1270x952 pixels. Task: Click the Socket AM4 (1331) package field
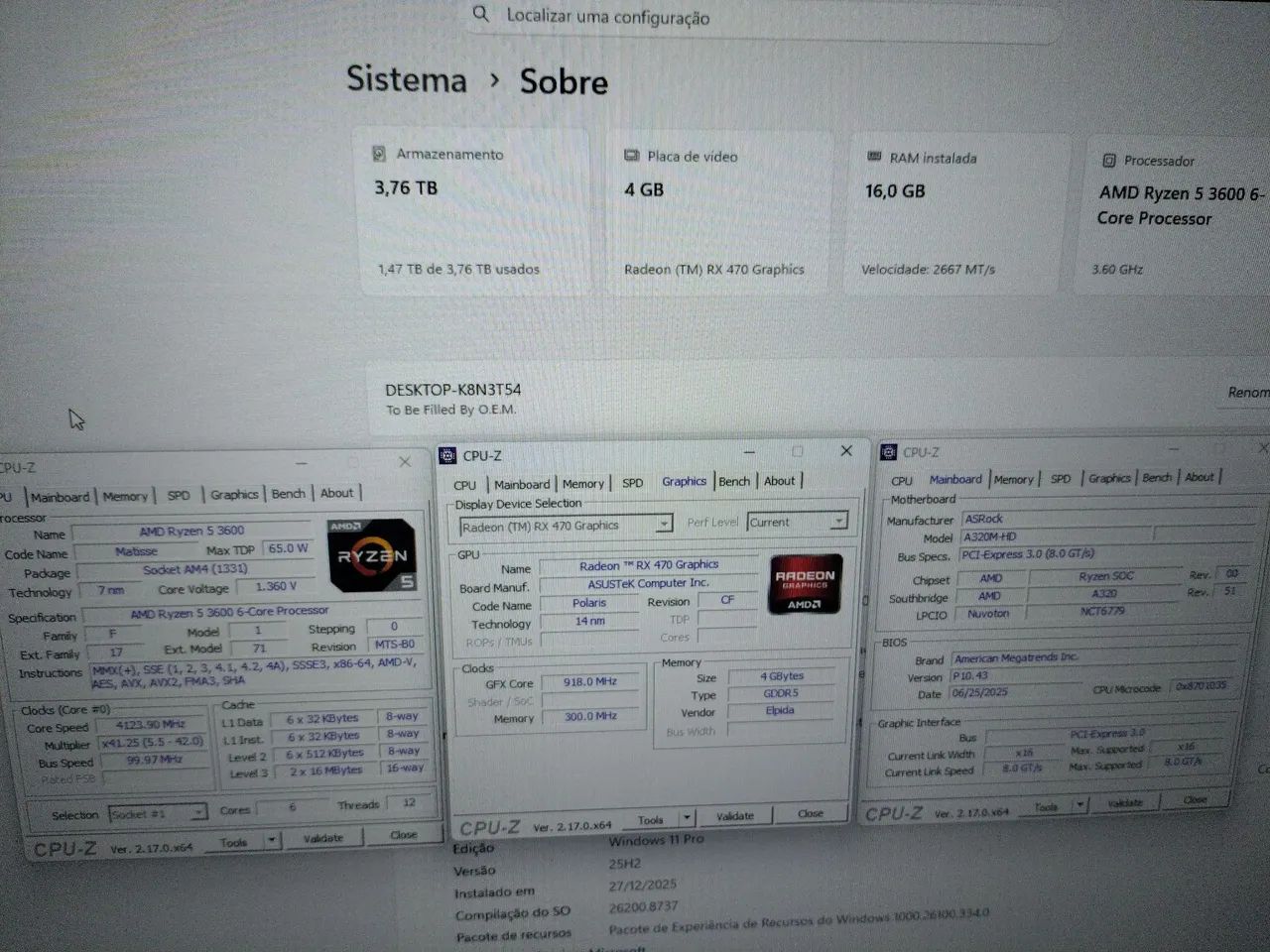coord(194,569)
